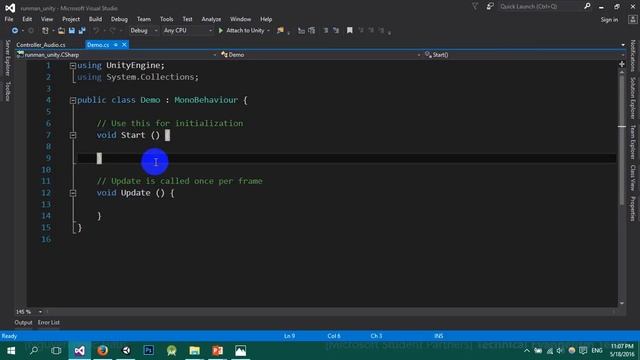Open the Output panel tab

click(x=23, y=322)
